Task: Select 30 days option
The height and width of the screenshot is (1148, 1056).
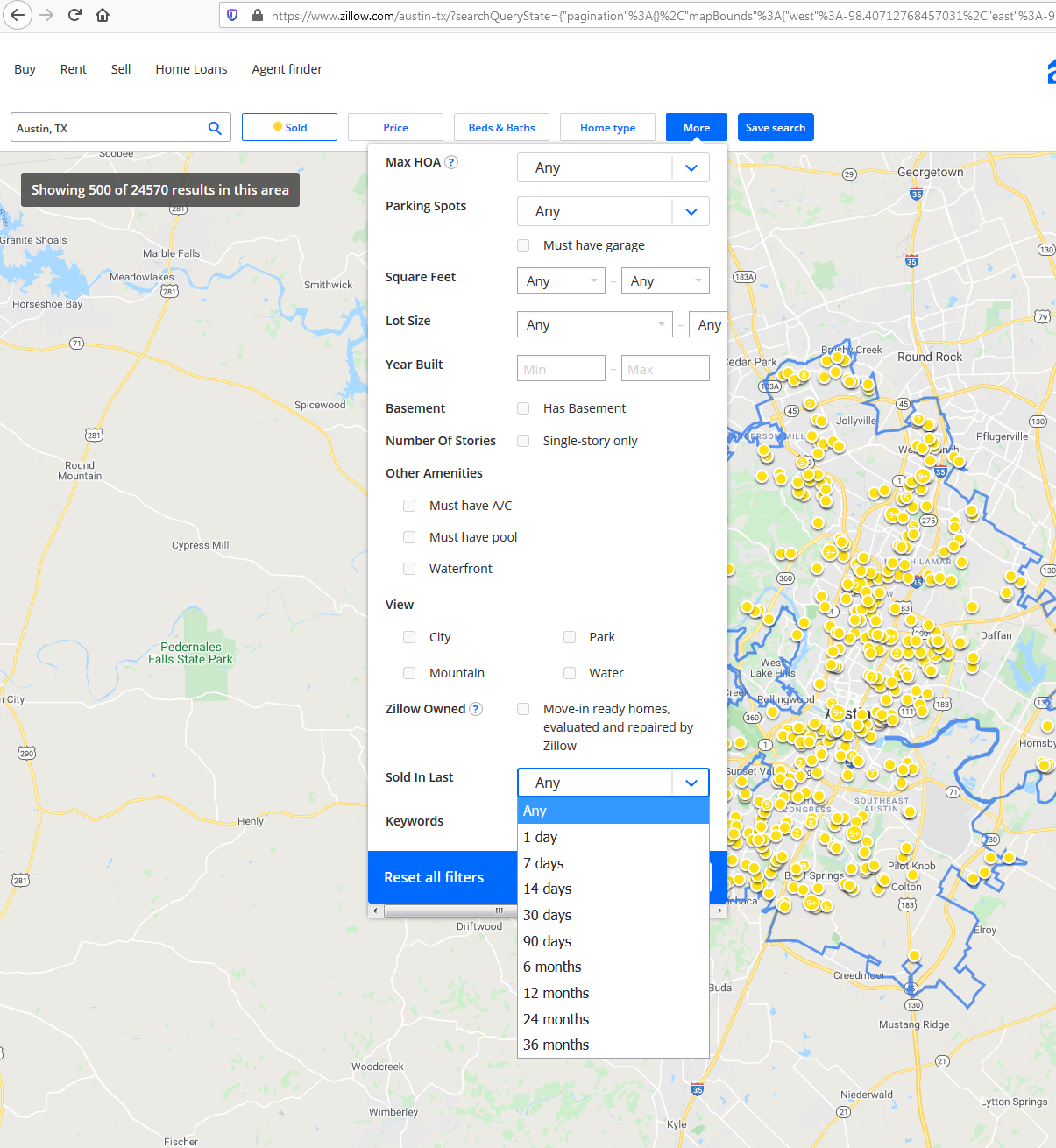Action: click(613, 915)
